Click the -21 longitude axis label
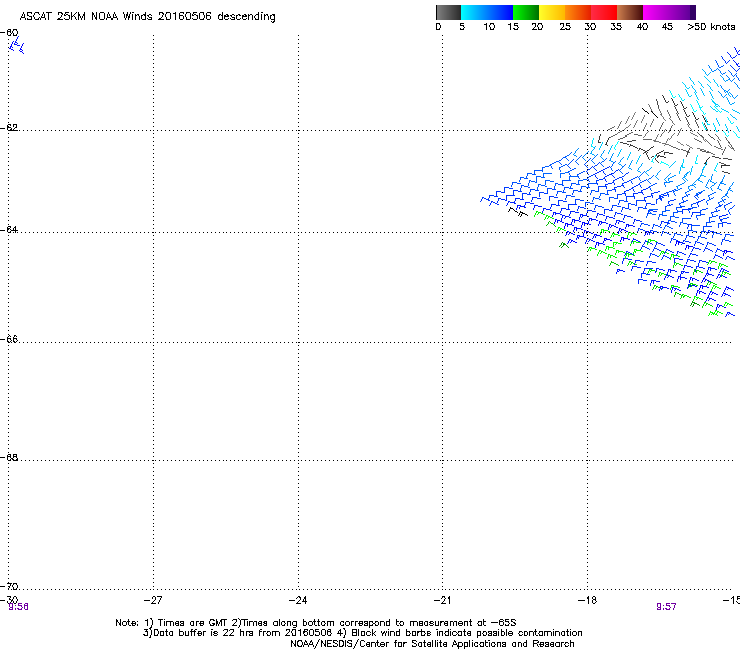740x650 pixels. [x=442, y=600]
